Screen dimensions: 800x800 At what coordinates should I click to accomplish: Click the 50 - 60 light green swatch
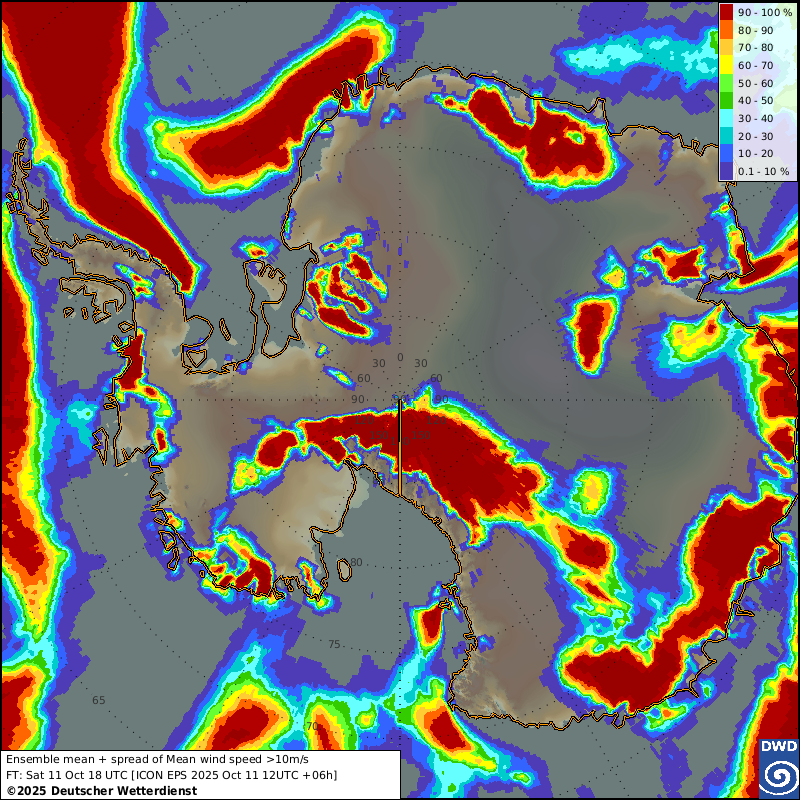[727, 83]
